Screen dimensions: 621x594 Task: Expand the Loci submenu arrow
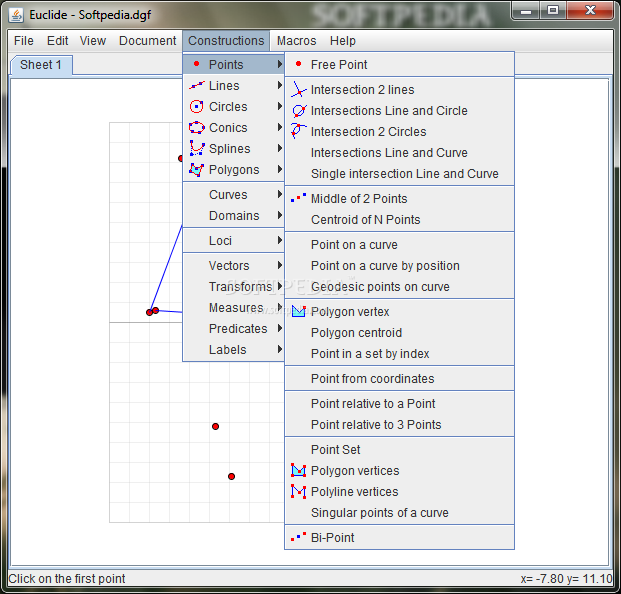point(280,240)
